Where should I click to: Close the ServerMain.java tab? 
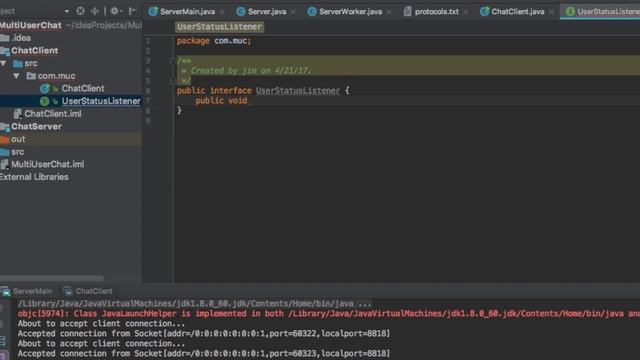[222, 12]
